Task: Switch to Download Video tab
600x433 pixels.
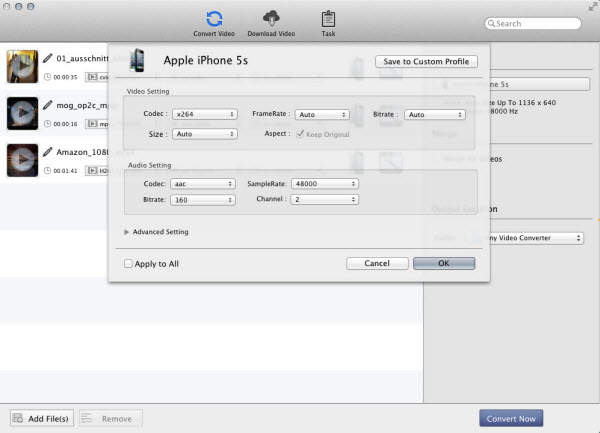Action: (271, 24)
